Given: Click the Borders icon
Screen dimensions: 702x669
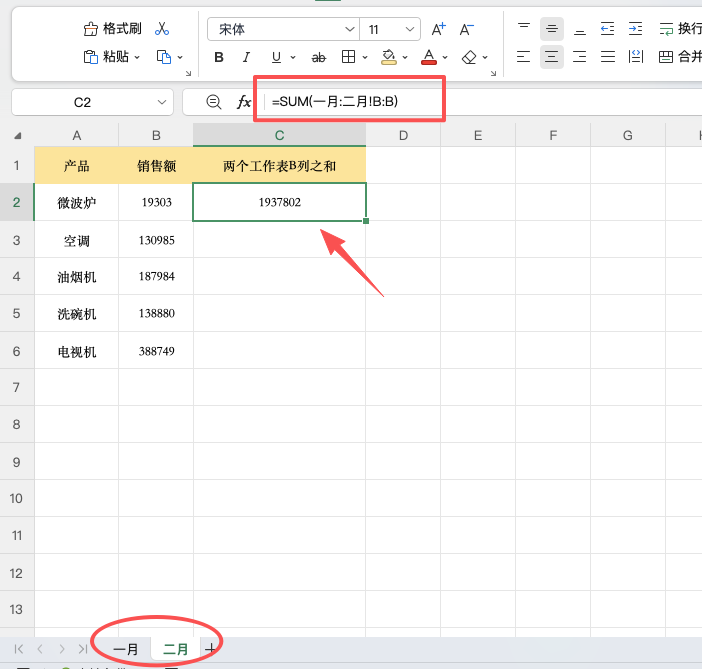Looking at the screenshot, I should pos(348,57).
